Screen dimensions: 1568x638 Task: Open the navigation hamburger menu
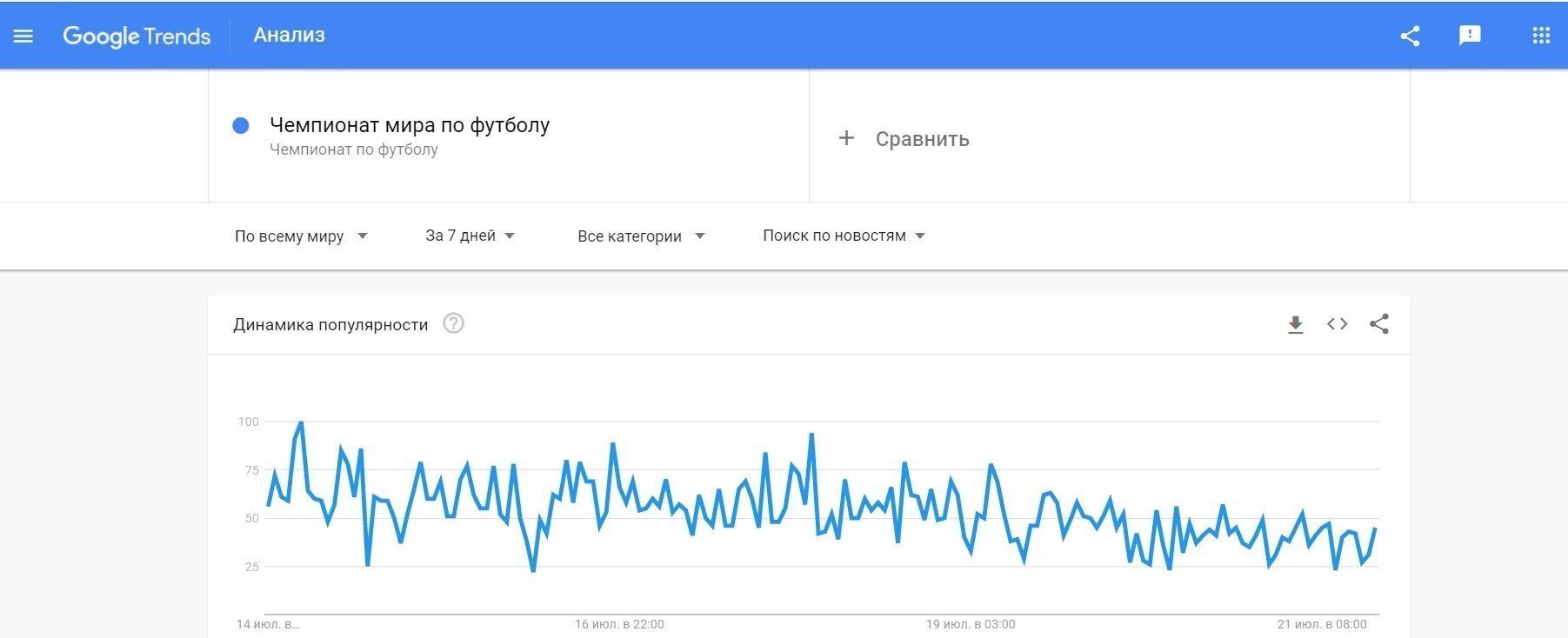23,35
